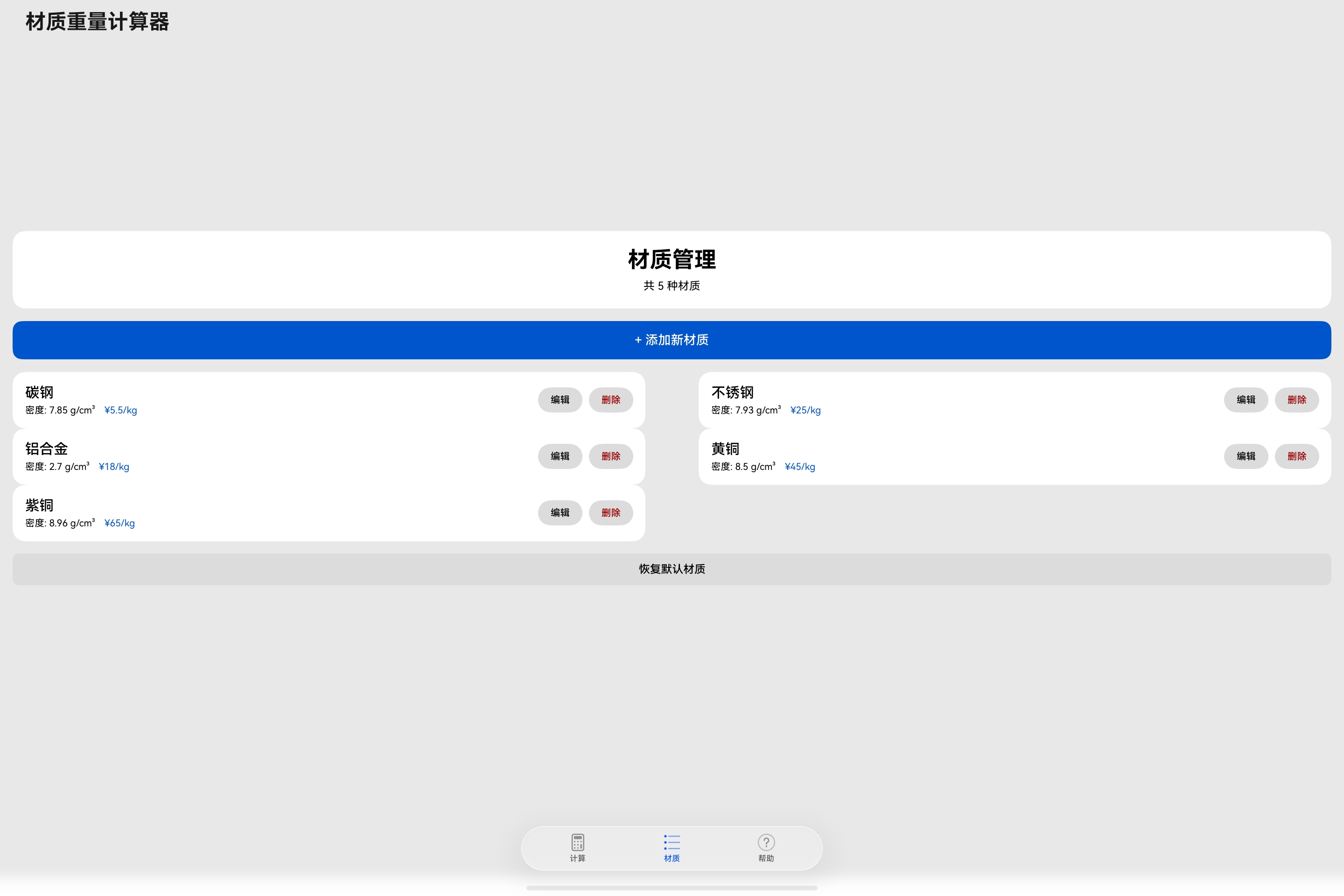The width and height of the screenshot is (1344, 896).
Task: Delete the 铝合金 material
Action: [x=611, y=456]
